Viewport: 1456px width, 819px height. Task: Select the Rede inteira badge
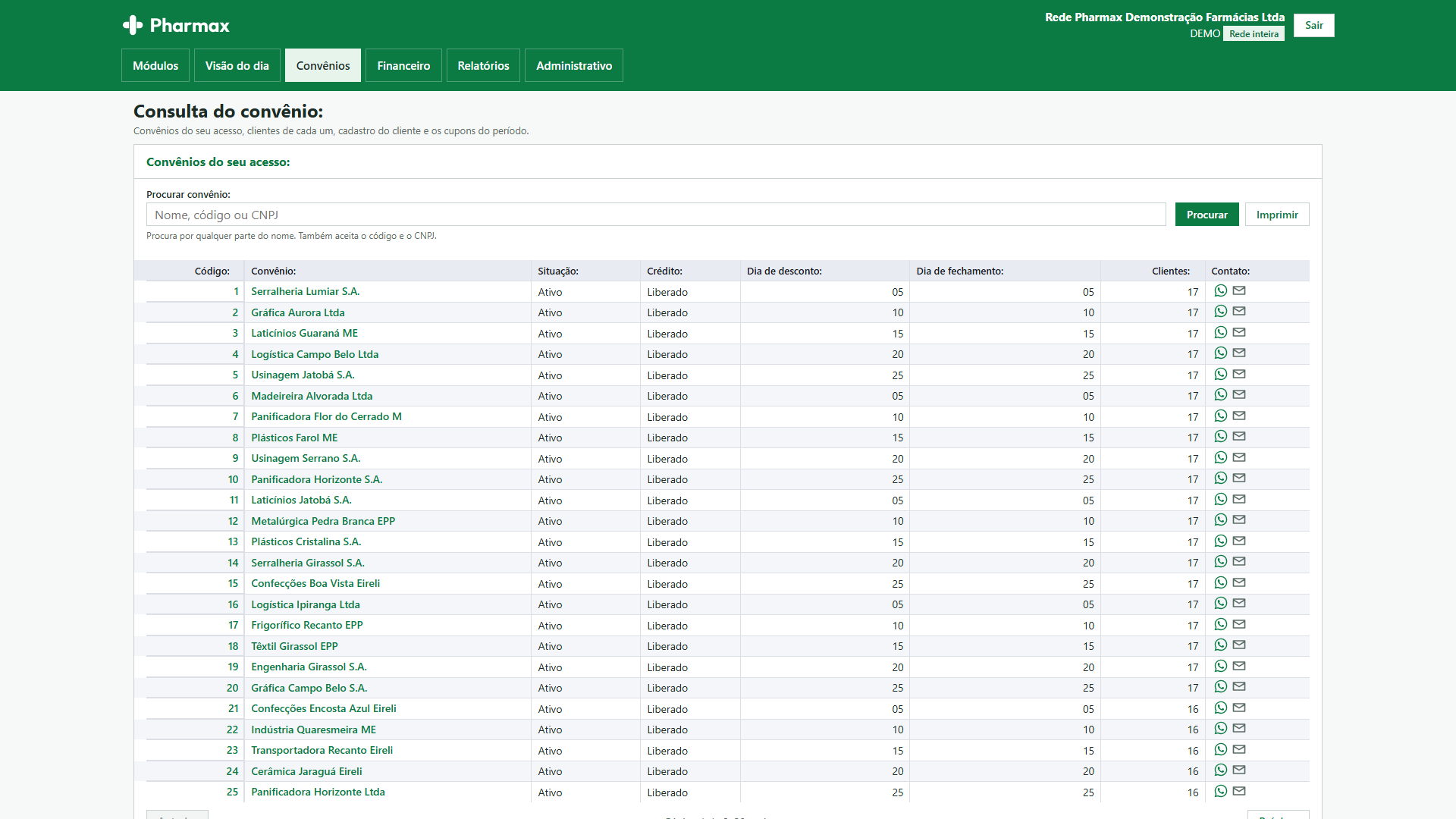(x=1254, y=34)
